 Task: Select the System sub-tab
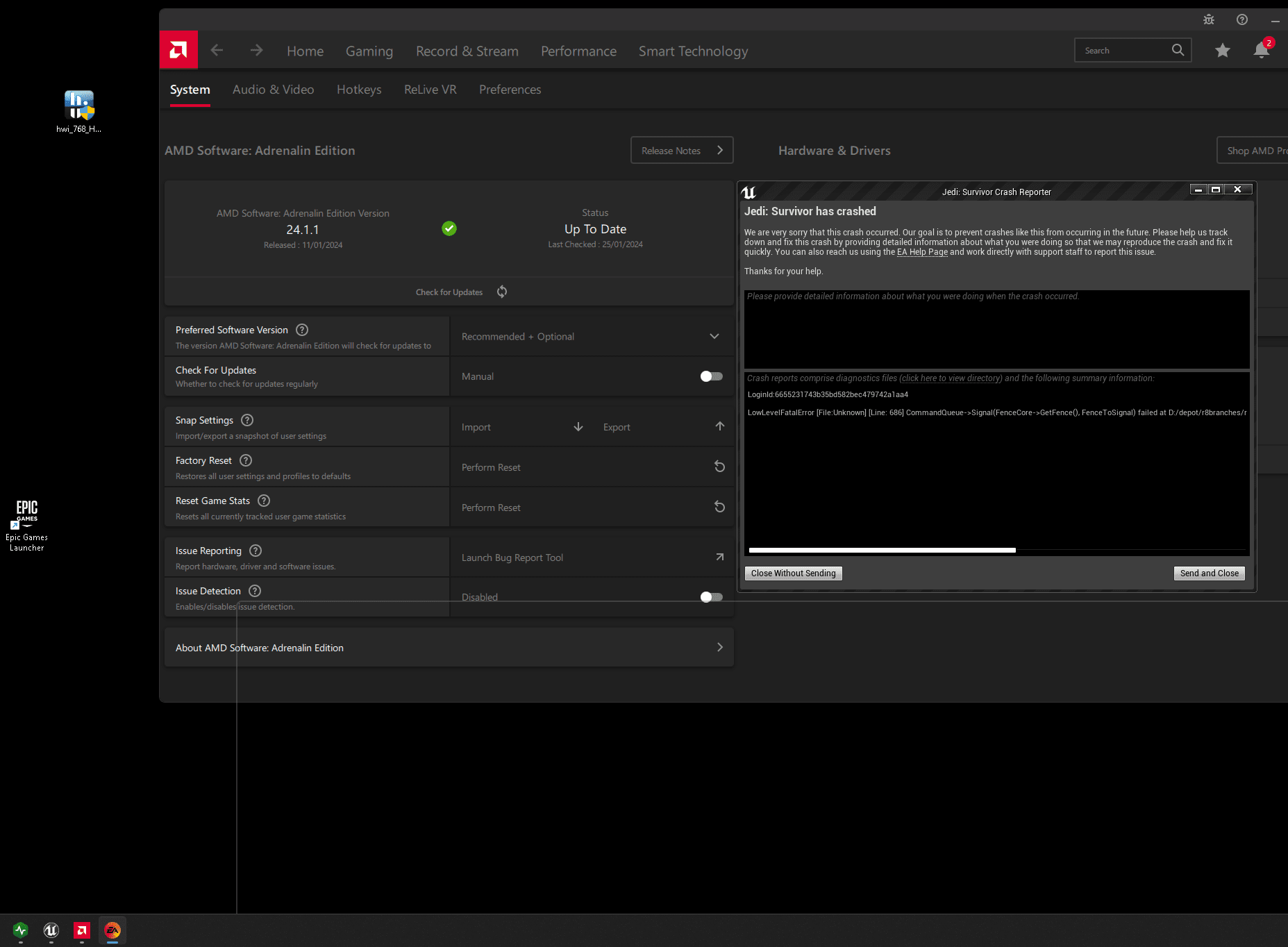tap(190, 90)
